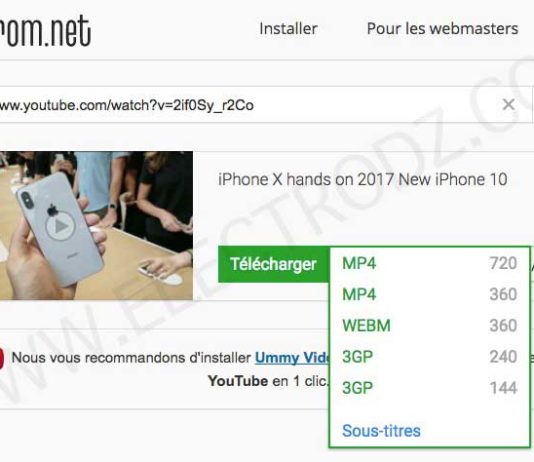Click the iPhone video thumbnail image

click(96, 225)
